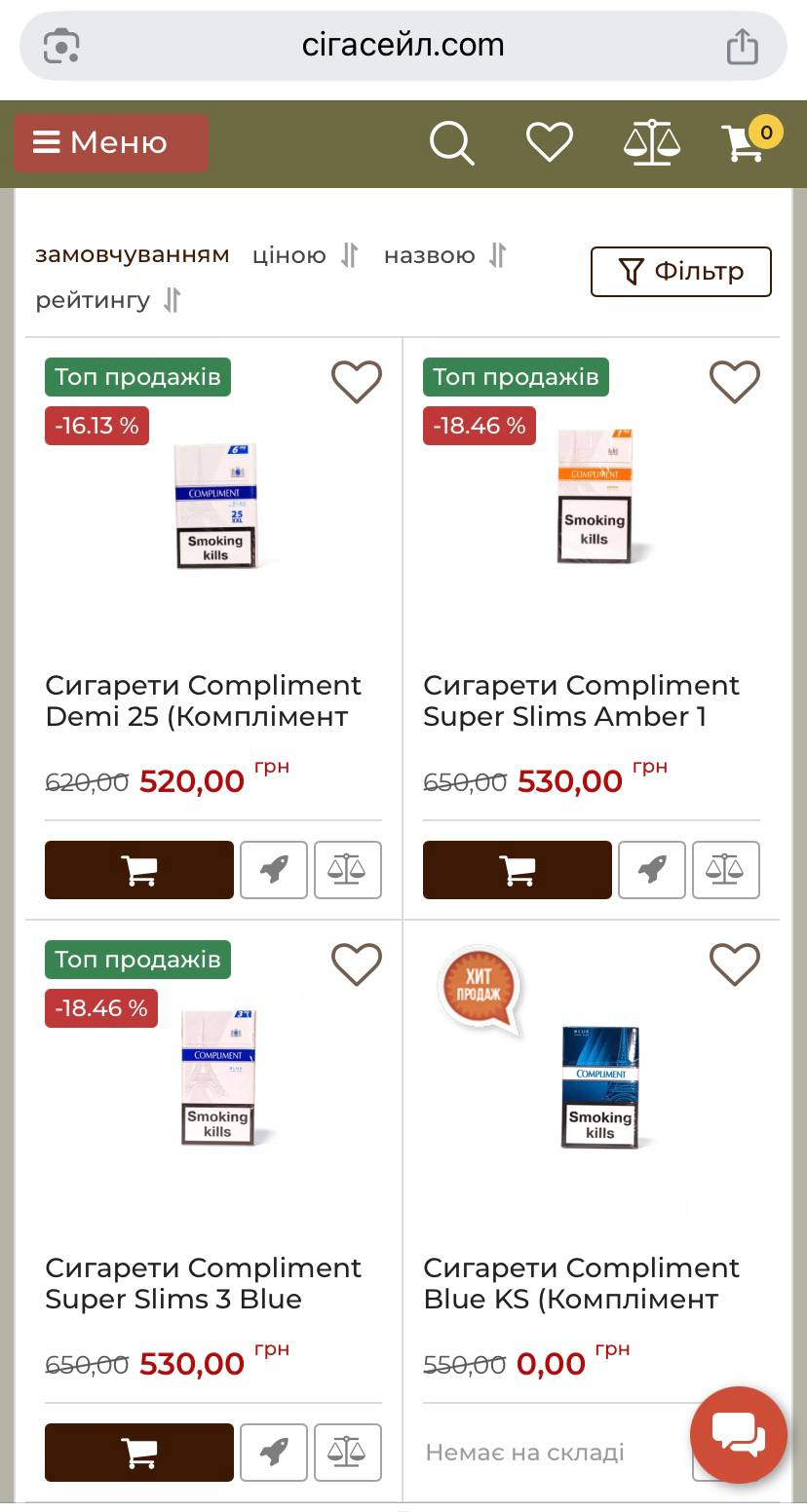Open the search magnifier in header

452,143
